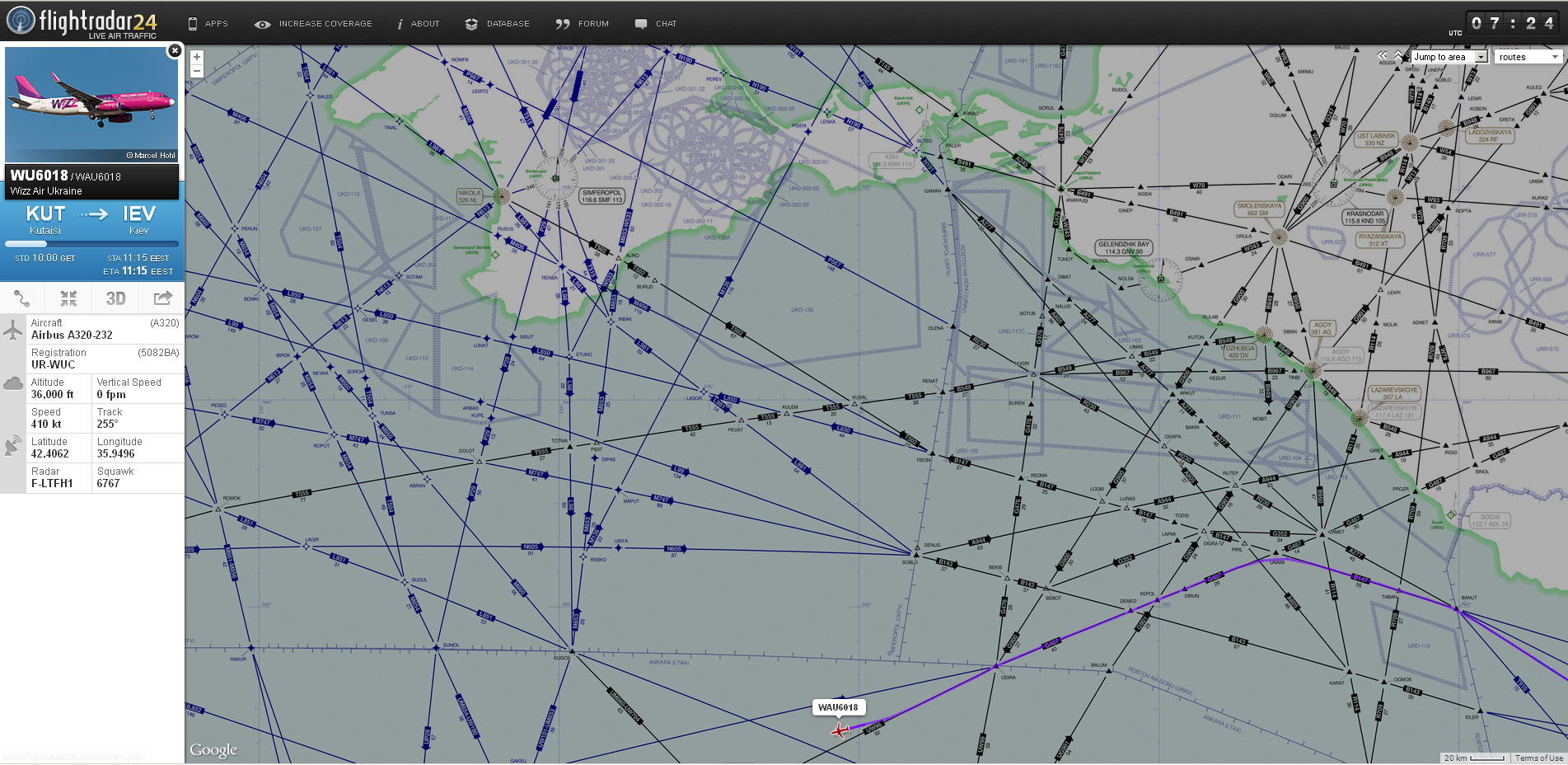Collapse the map controls with the double-left arrow
1568x765 pixels.
(1382, 56)
